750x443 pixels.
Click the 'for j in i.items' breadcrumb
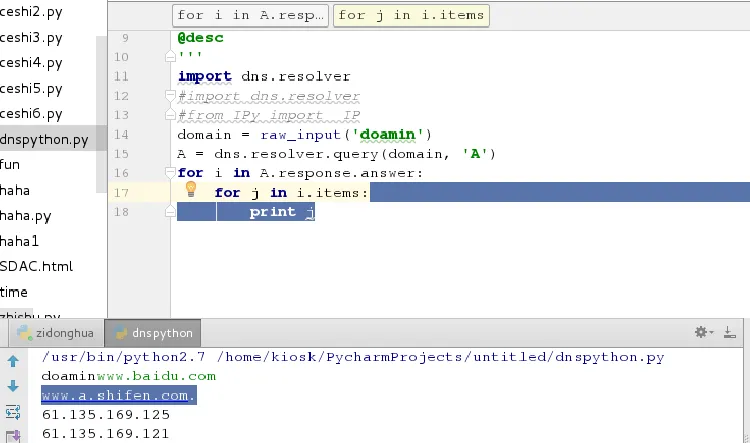tap(411, 15)
